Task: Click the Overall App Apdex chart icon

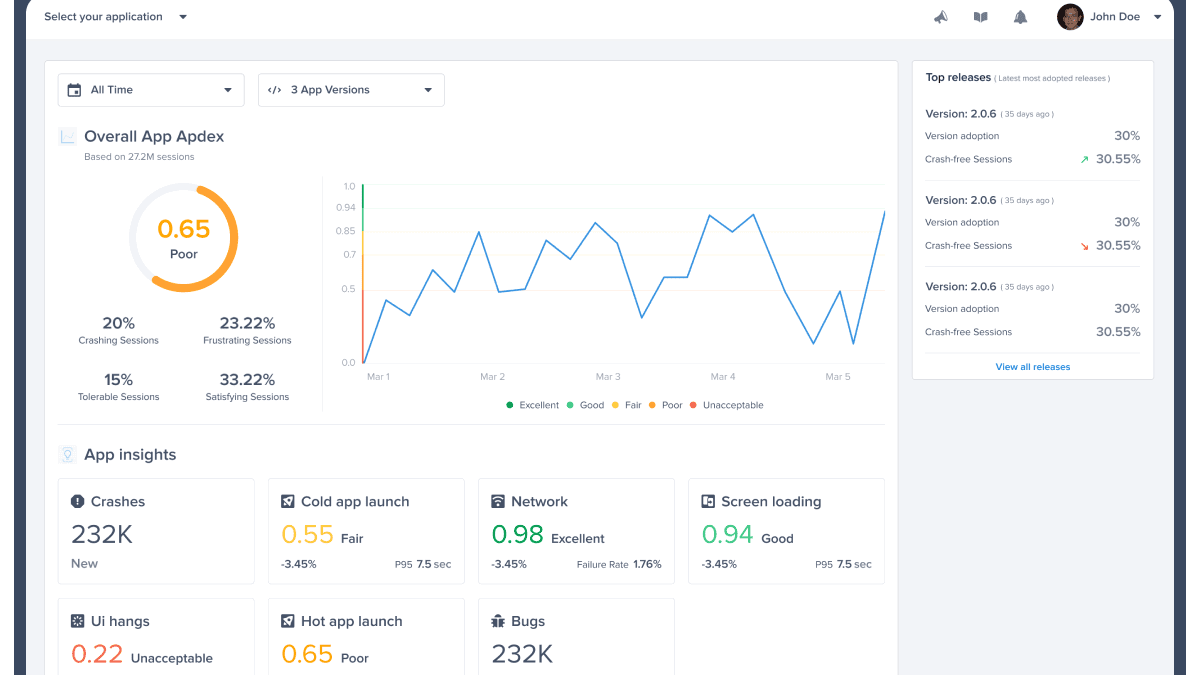Action: [67, 135]
